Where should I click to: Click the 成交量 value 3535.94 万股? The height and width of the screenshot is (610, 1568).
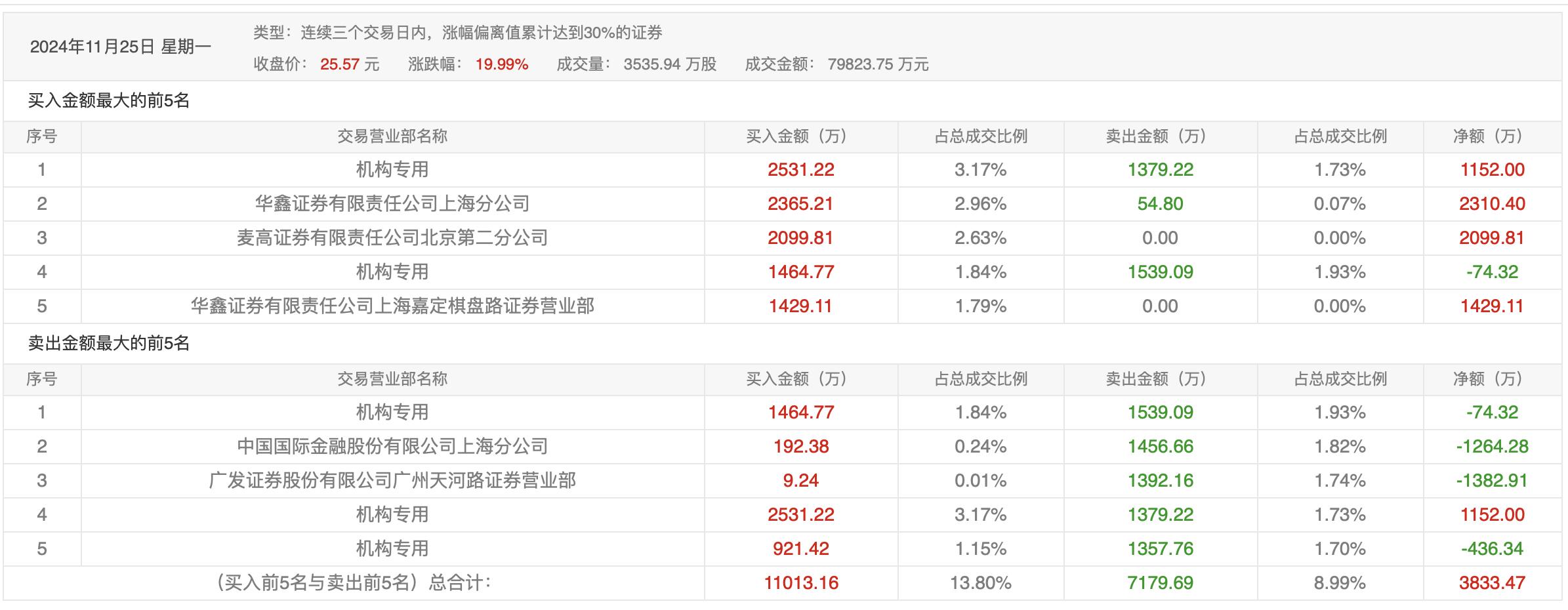coord(670,64)
